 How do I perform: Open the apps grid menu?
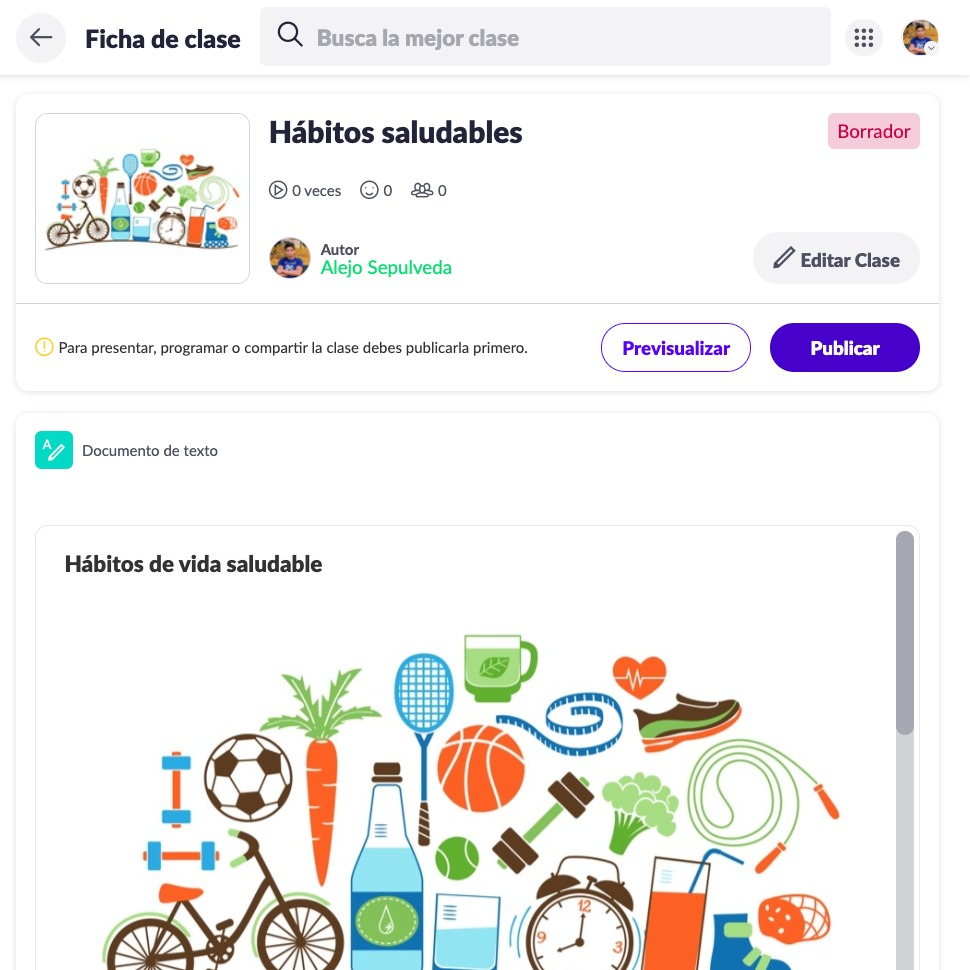(x=864, y=38)
